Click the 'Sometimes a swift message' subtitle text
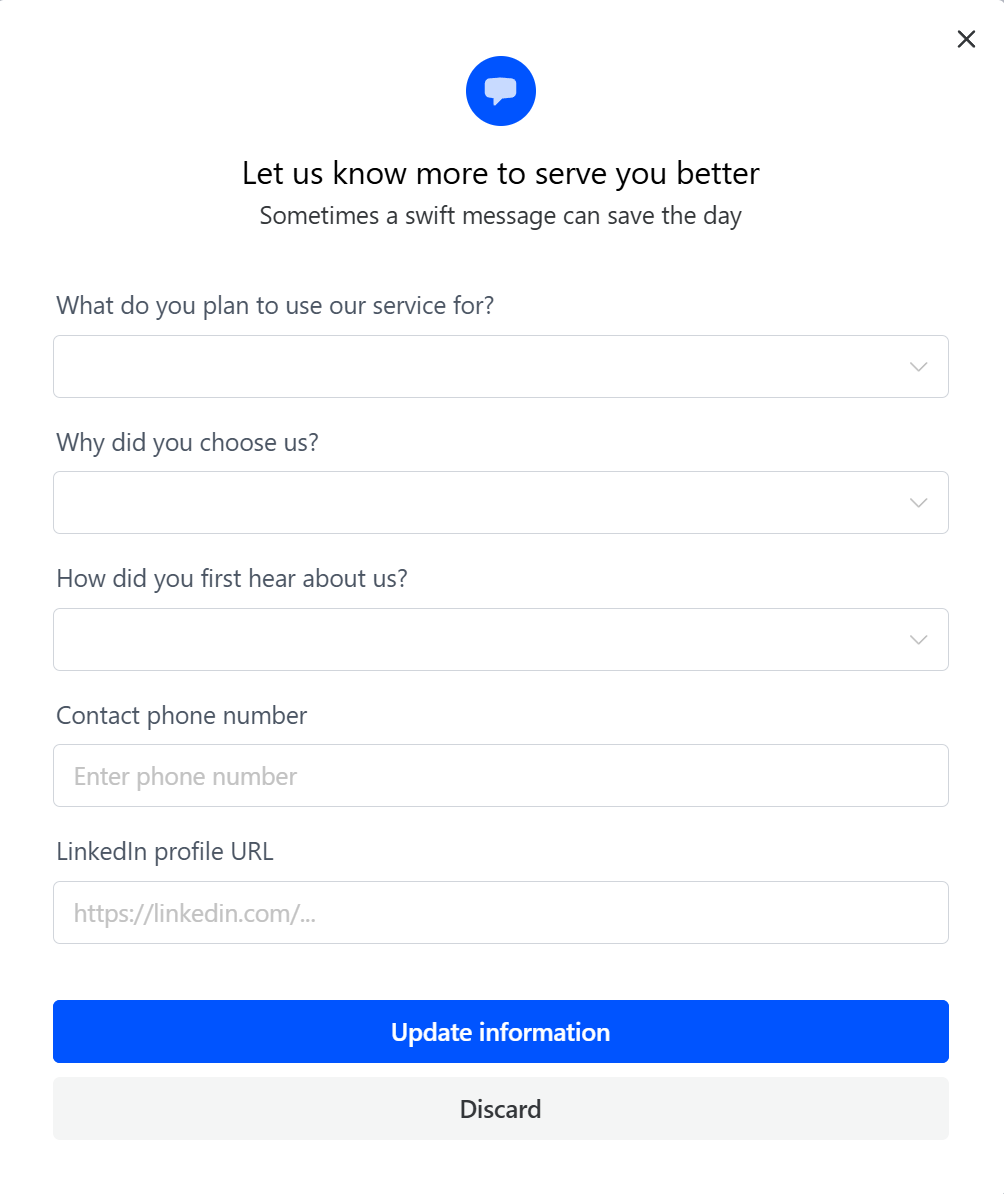This screenshot has height=1194, width=1004. (x=501, y=216)
